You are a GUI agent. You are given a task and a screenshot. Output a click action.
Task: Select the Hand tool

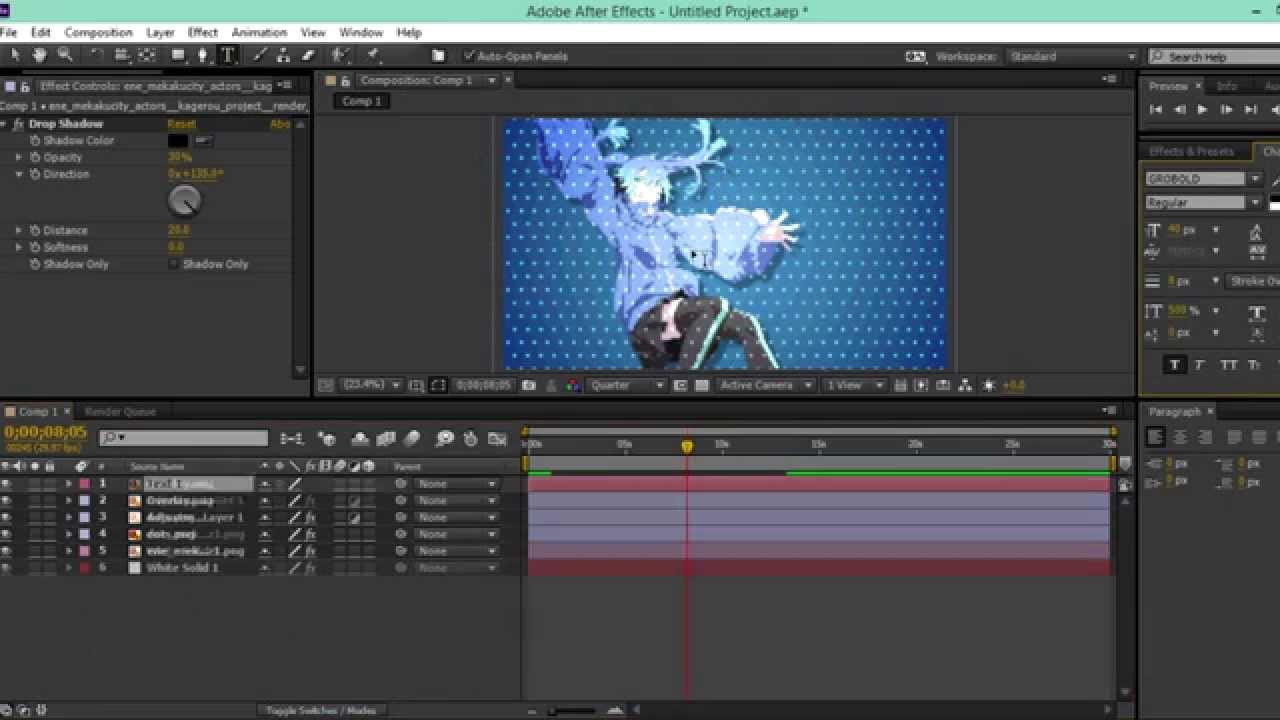coord(39,56)
